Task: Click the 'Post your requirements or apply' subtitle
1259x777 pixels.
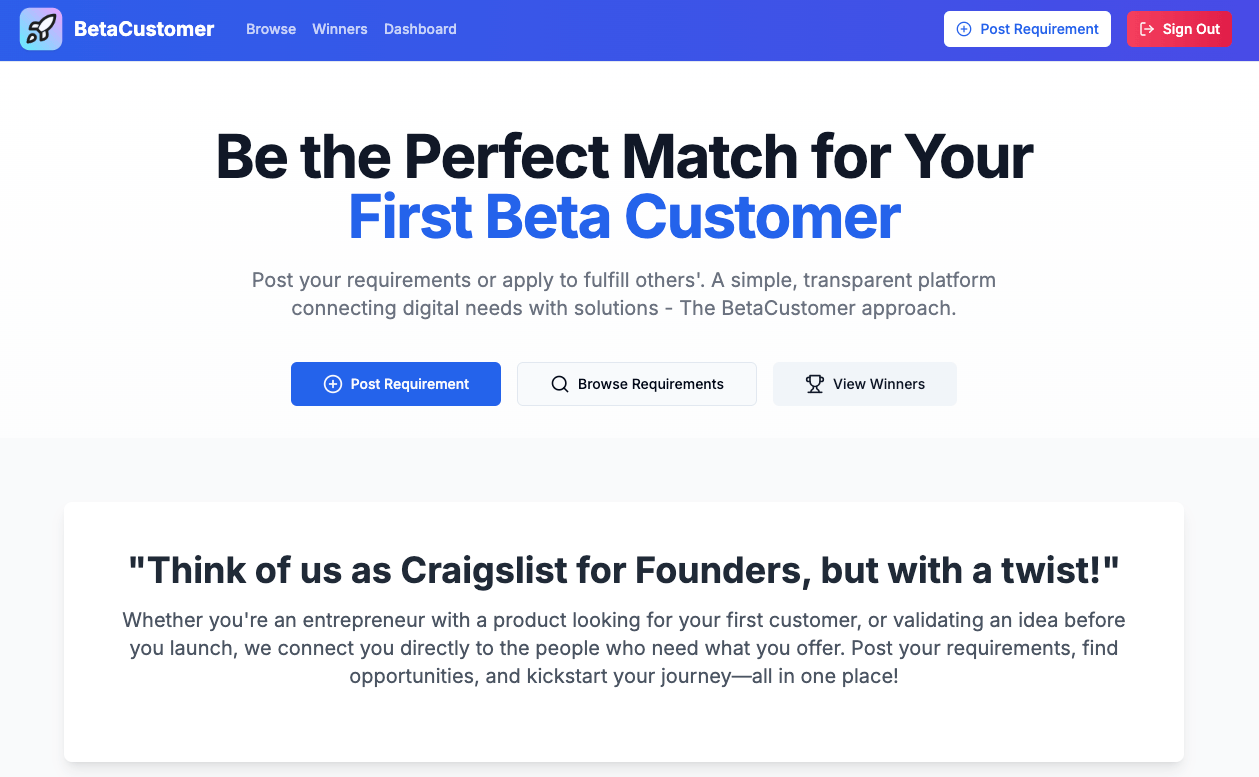Action: [x=624, y=294]
